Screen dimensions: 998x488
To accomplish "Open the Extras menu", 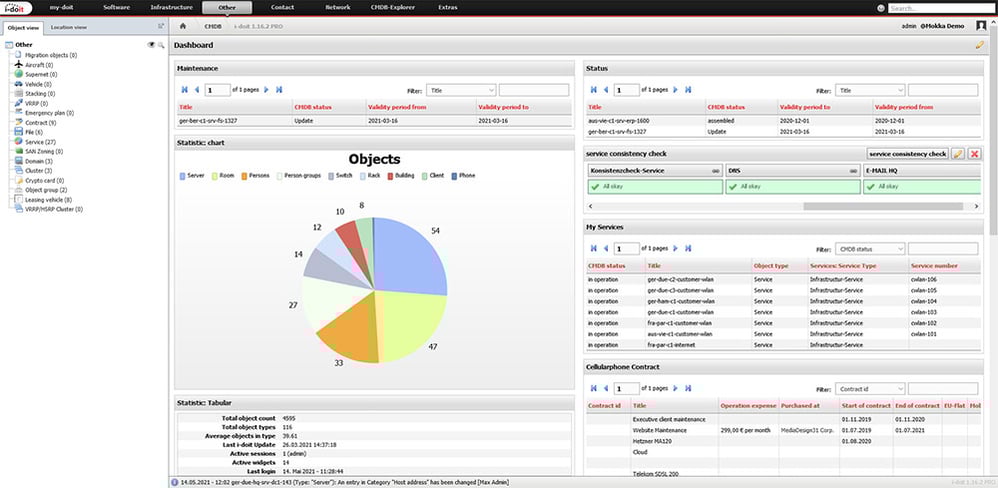I will [x=447, y=8].
